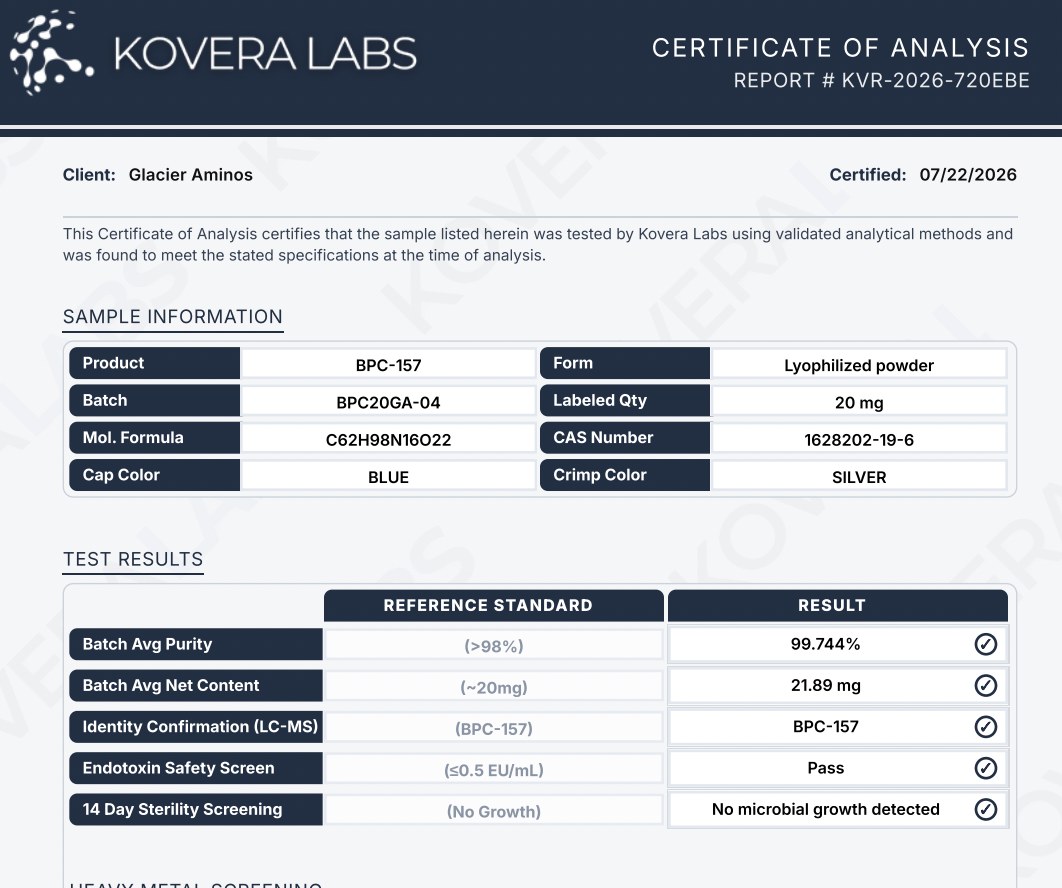Click the Batch Avg Net Content row label
The image size is (1062, 888).
196,685
